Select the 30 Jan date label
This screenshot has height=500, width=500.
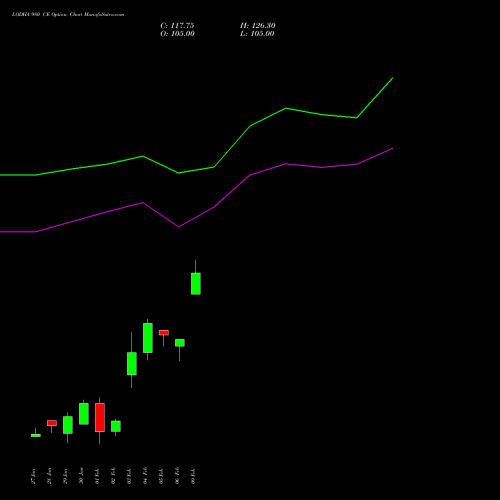(81, 476)
